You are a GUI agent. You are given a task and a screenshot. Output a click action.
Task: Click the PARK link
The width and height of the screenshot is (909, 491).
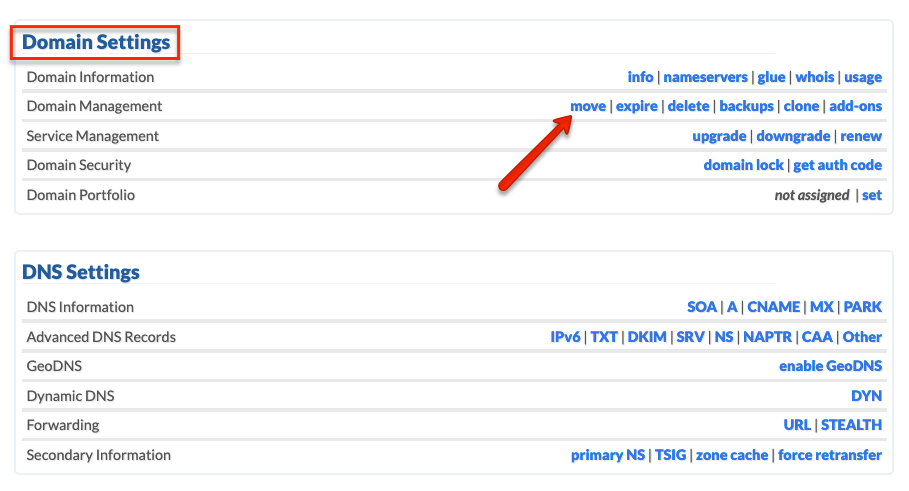pos(863,307)
